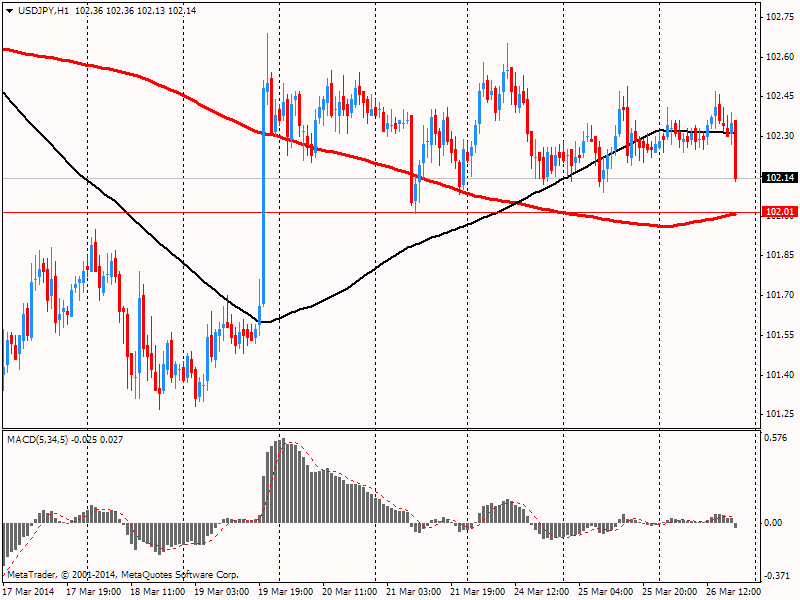Click the red 102.01 price level label
The image size is (800, 600).
point(779,212)
